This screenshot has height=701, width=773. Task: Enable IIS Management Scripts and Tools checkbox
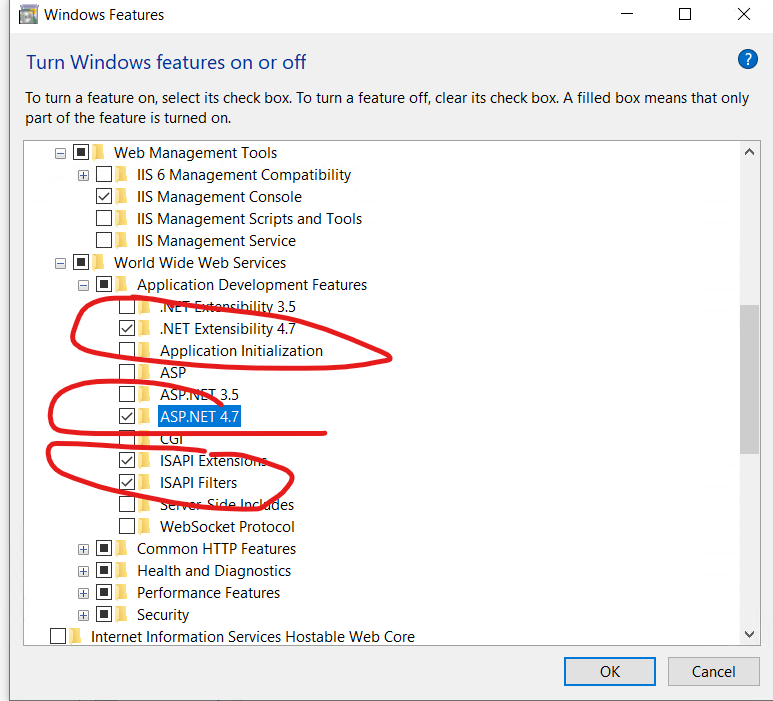click(x=104, y=218)
